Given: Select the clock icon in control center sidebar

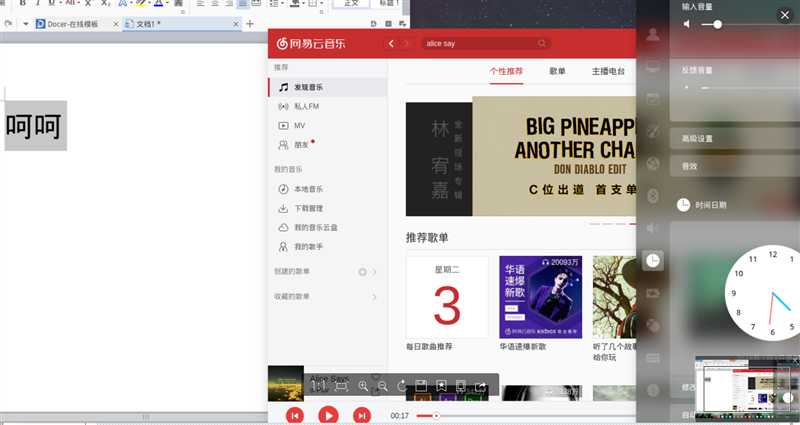Looking at the screenshot, I should (x=653, y=261).
